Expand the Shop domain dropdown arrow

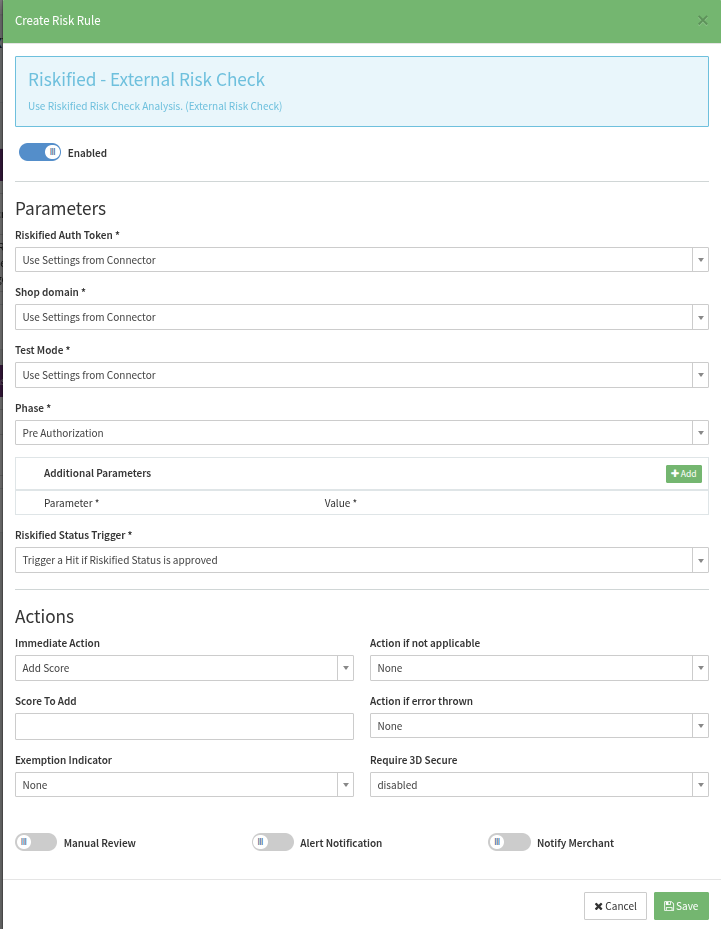coord(700,317)
